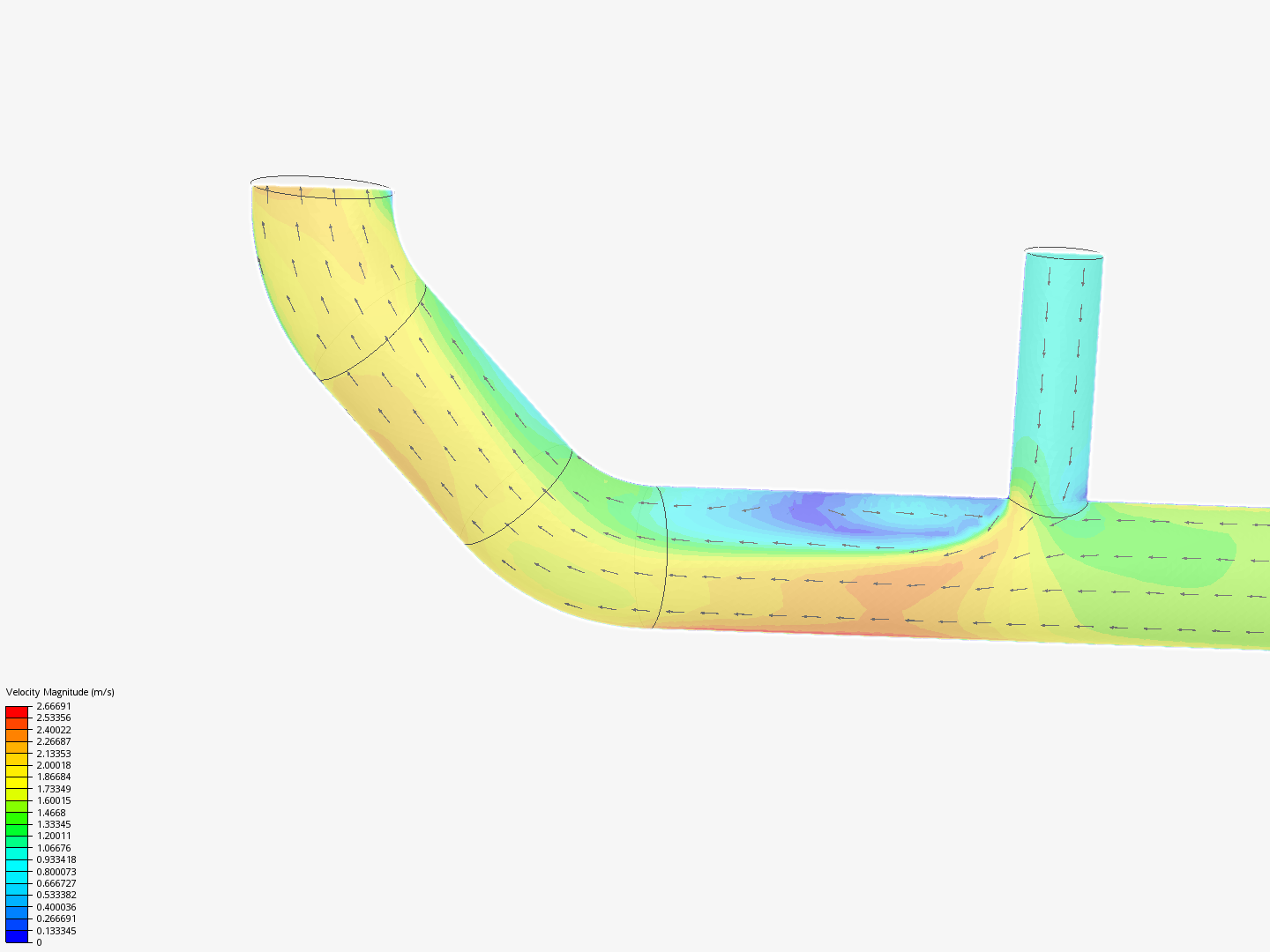Pick the swatch between 0.933418 and 0.800073
The height and width of the screenshot is (952, 1270).
click(17, 866)
